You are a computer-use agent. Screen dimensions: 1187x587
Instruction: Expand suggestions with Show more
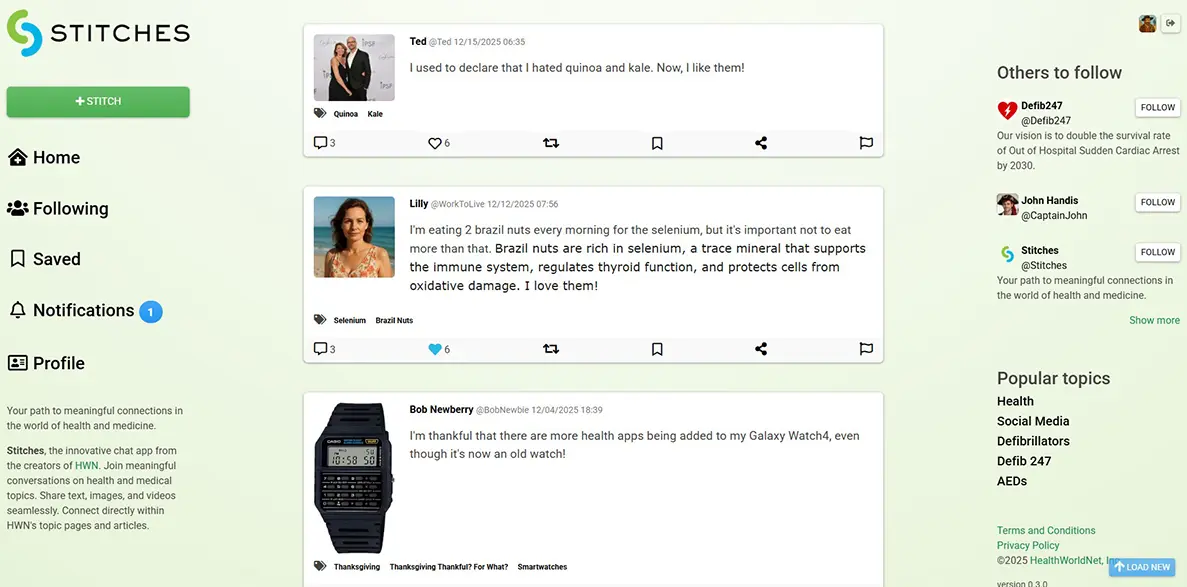1154,320
